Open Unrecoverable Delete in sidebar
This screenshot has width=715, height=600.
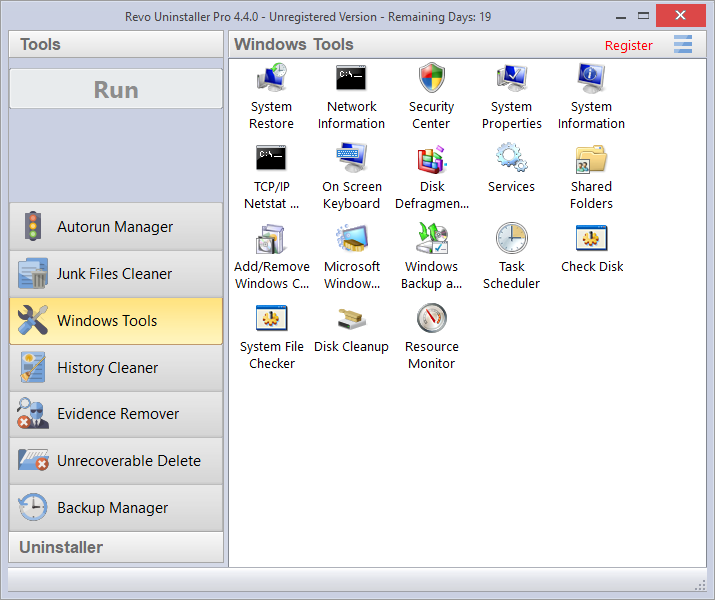click(x=116, y=461)
